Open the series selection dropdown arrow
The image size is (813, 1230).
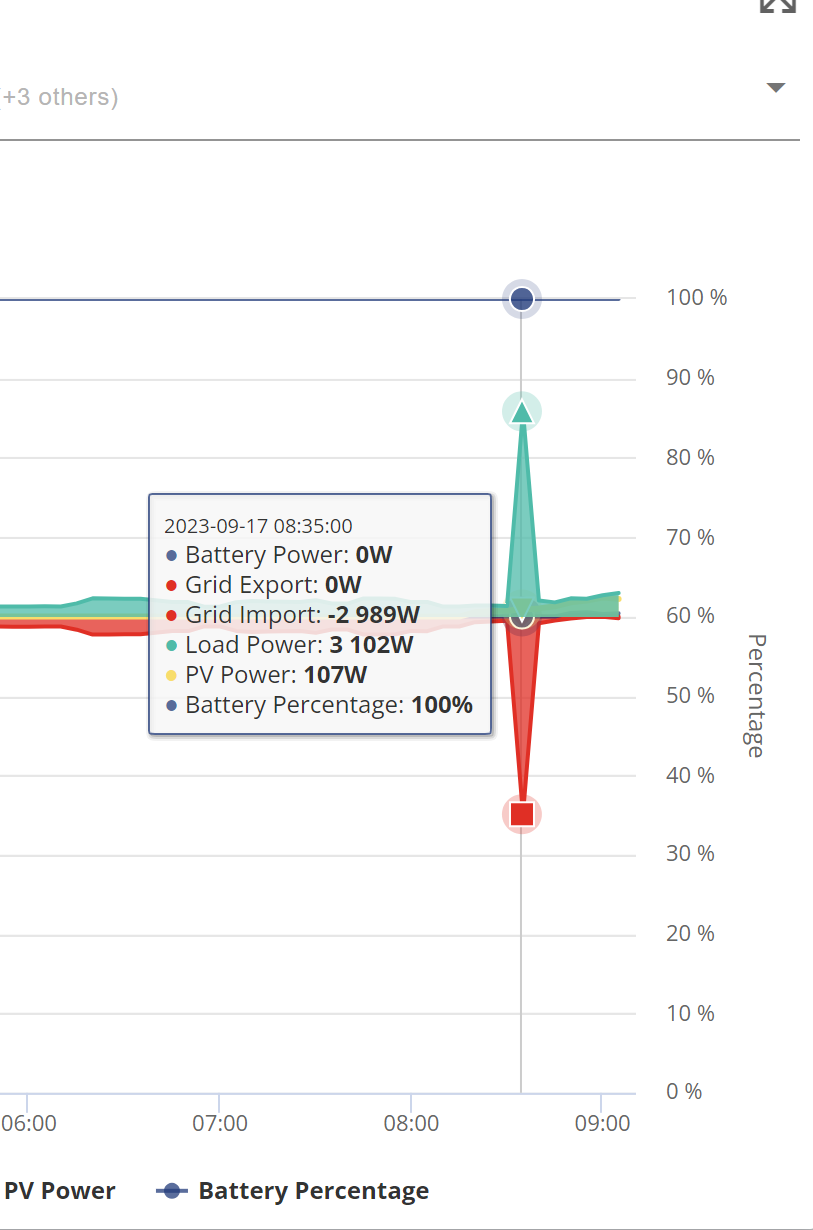(776, 88)
